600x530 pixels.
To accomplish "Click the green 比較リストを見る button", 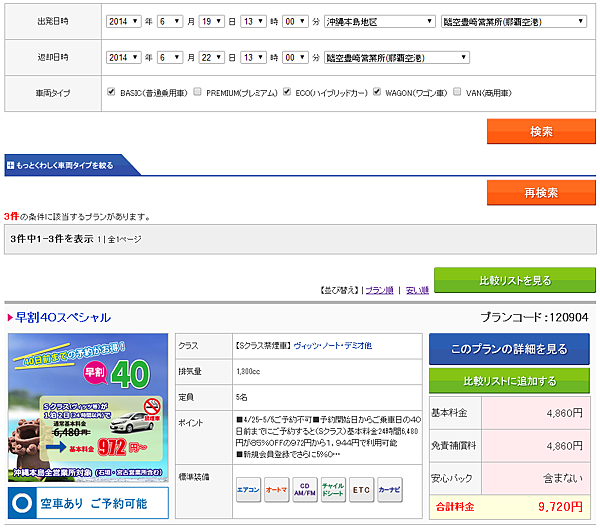I will pos(514,280).
